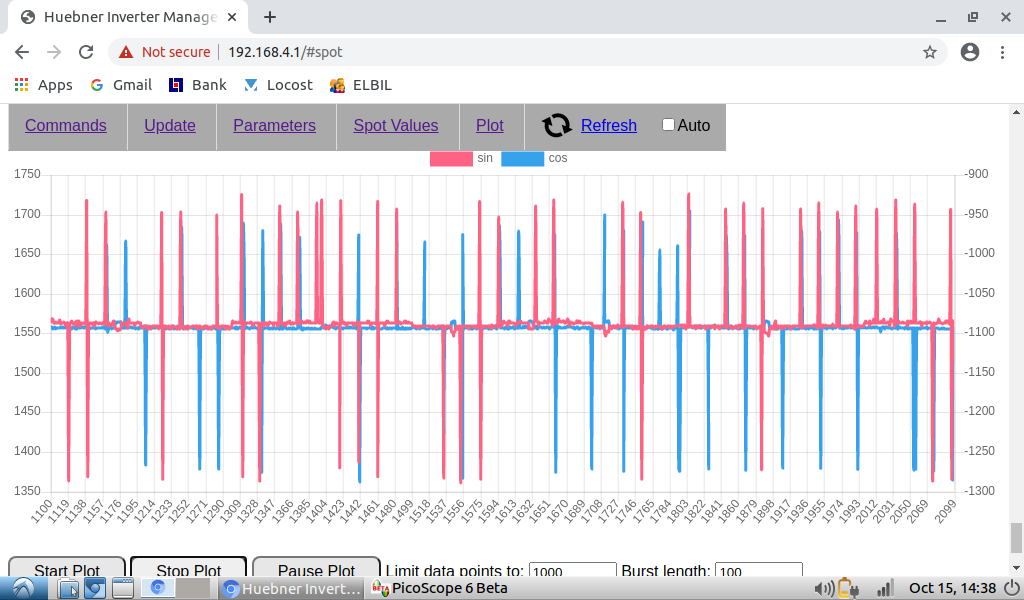Switch to the Spot Values tab
This screenshot has height=600, width=1024.
tap(395, 125)
